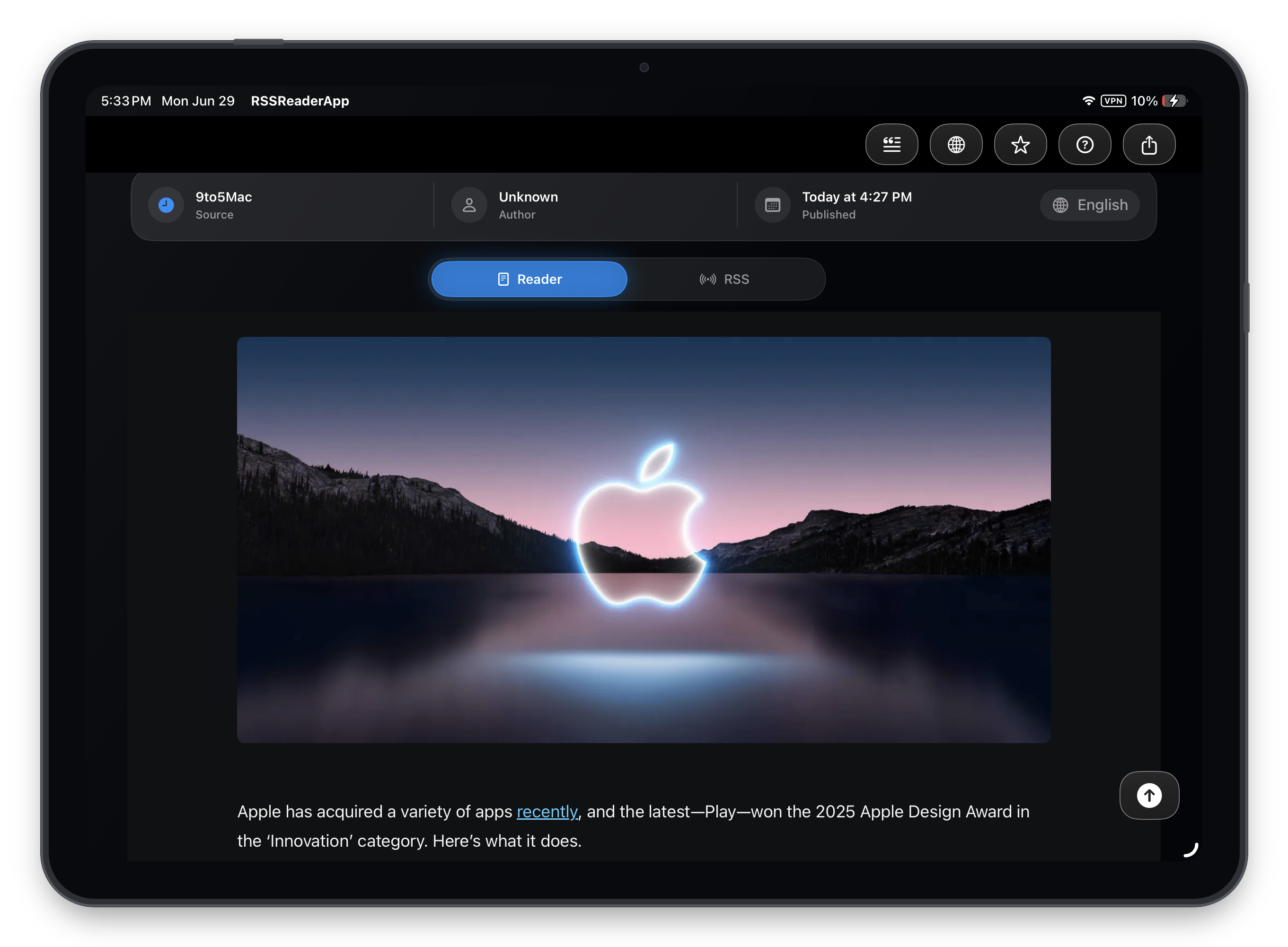This screenshot has height=947, width=1288.
Task: Open the article in web browser globe icon
Action: coord(955,144)
